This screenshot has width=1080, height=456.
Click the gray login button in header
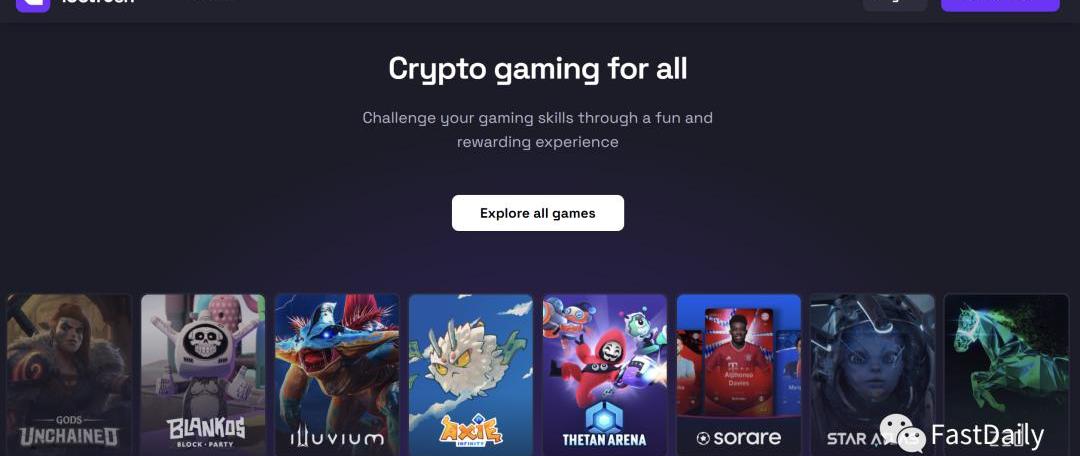pos(895,5)
